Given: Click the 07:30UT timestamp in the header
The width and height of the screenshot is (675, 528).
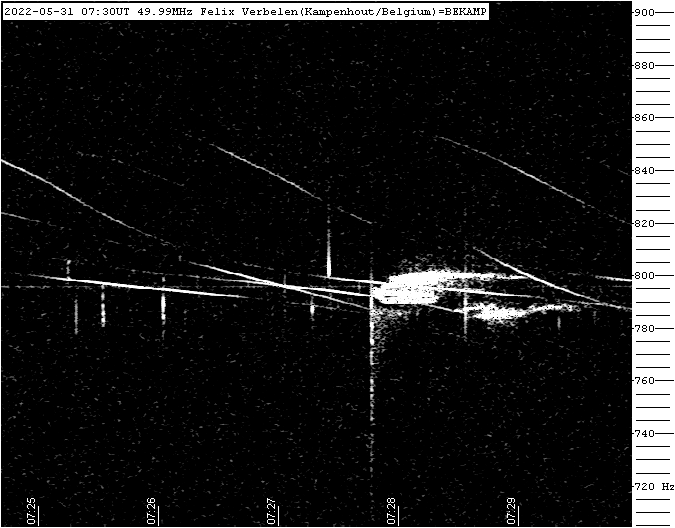Looking at the screenshot, I should pyautogui.click(x=105, y=12).
